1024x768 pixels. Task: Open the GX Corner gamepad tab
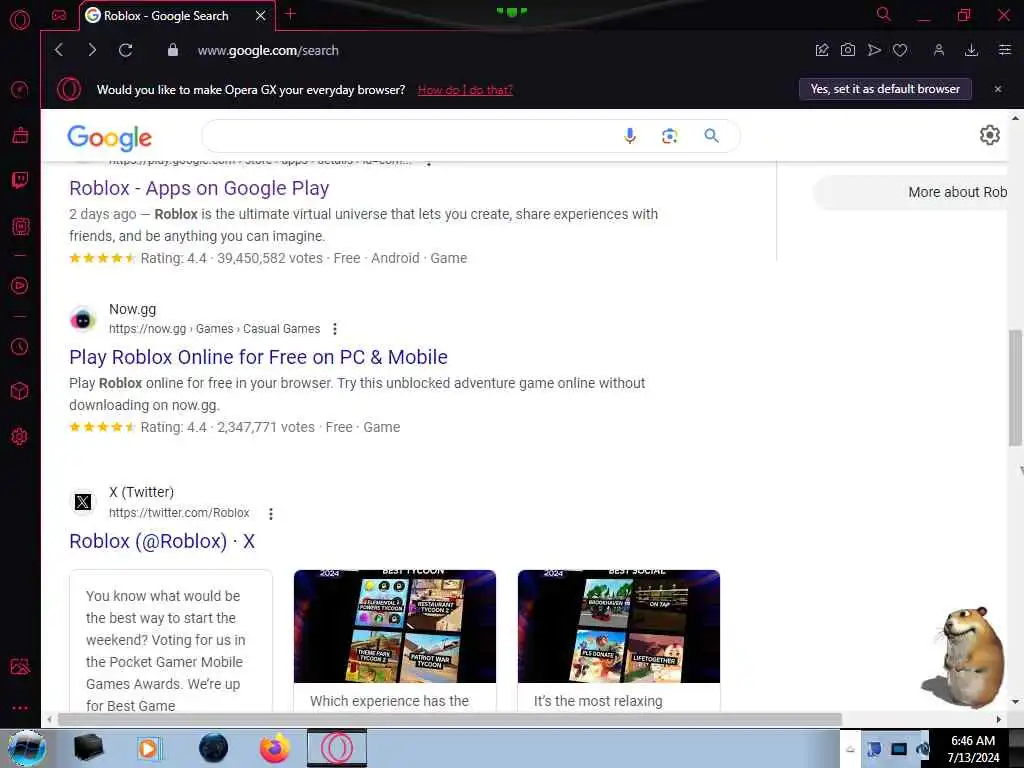click(x=59, y=16)
